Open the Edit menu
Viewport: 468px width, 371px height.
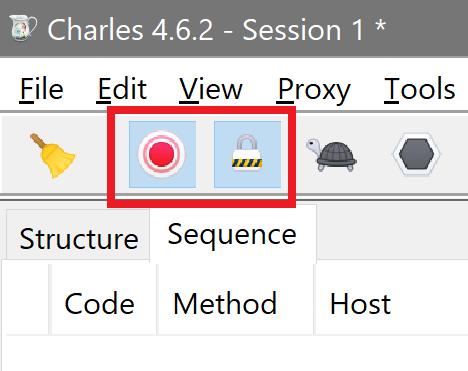tap(122, 89)
